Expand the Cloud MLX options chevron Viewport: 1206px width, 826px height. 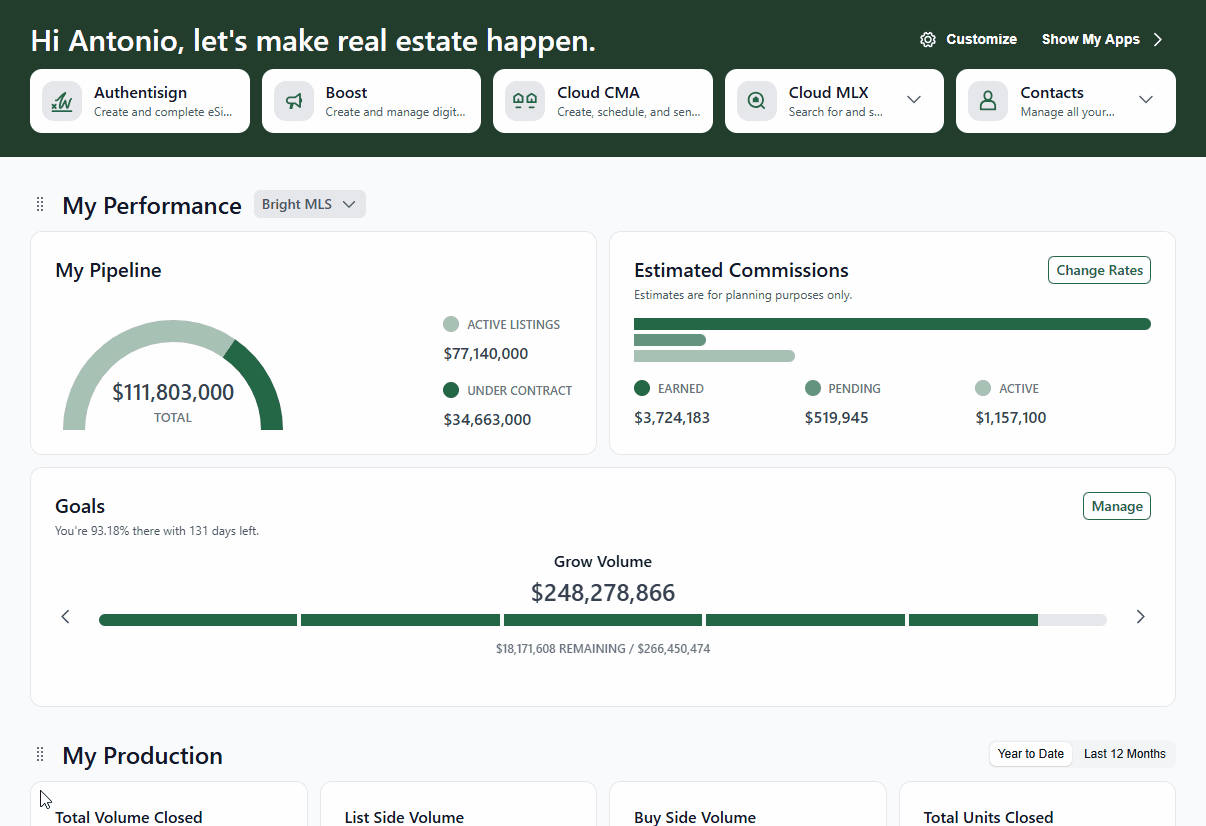point(913,100)
